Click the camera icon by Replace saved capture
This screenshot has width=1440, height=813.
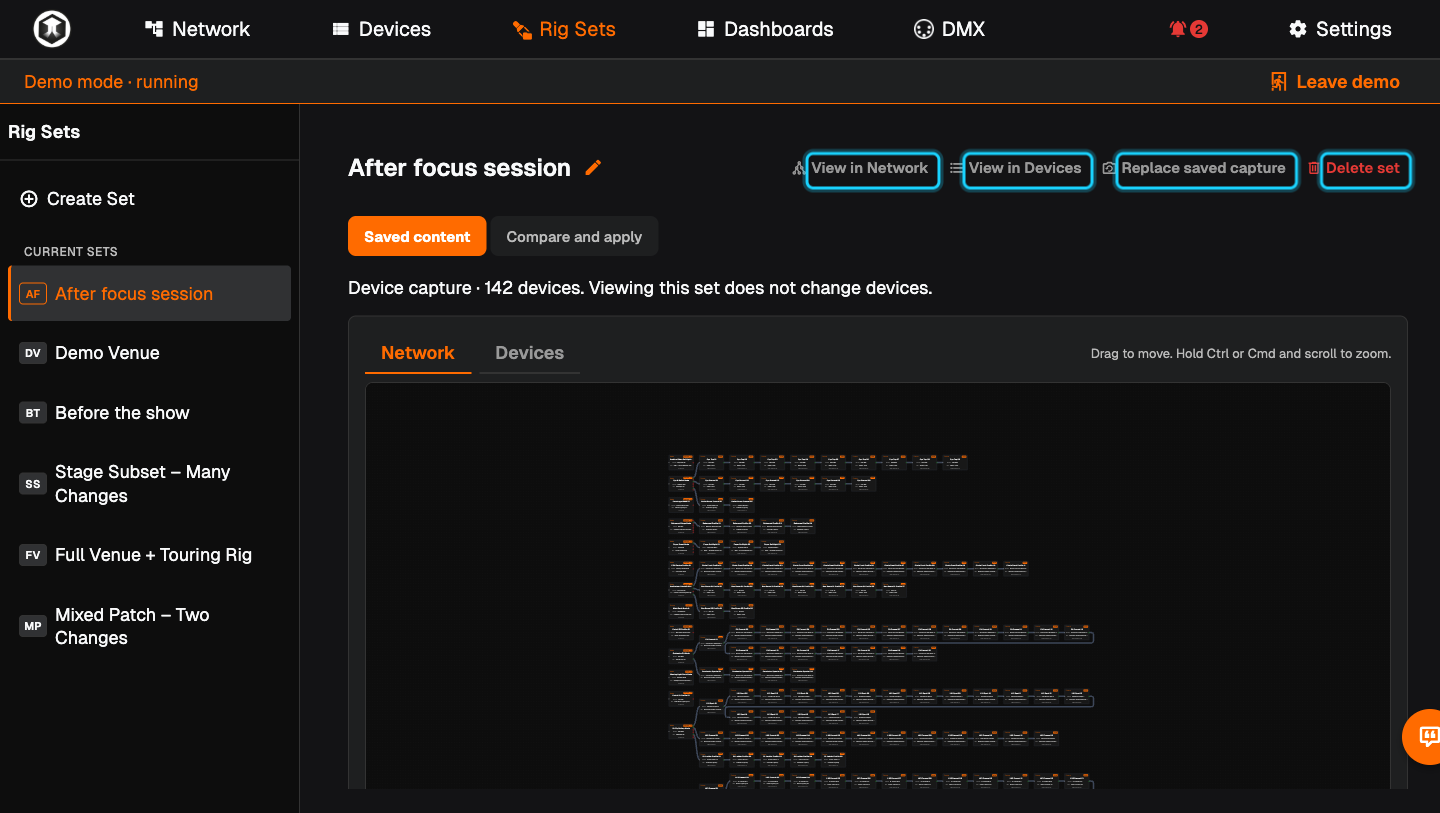(1108, 168)
